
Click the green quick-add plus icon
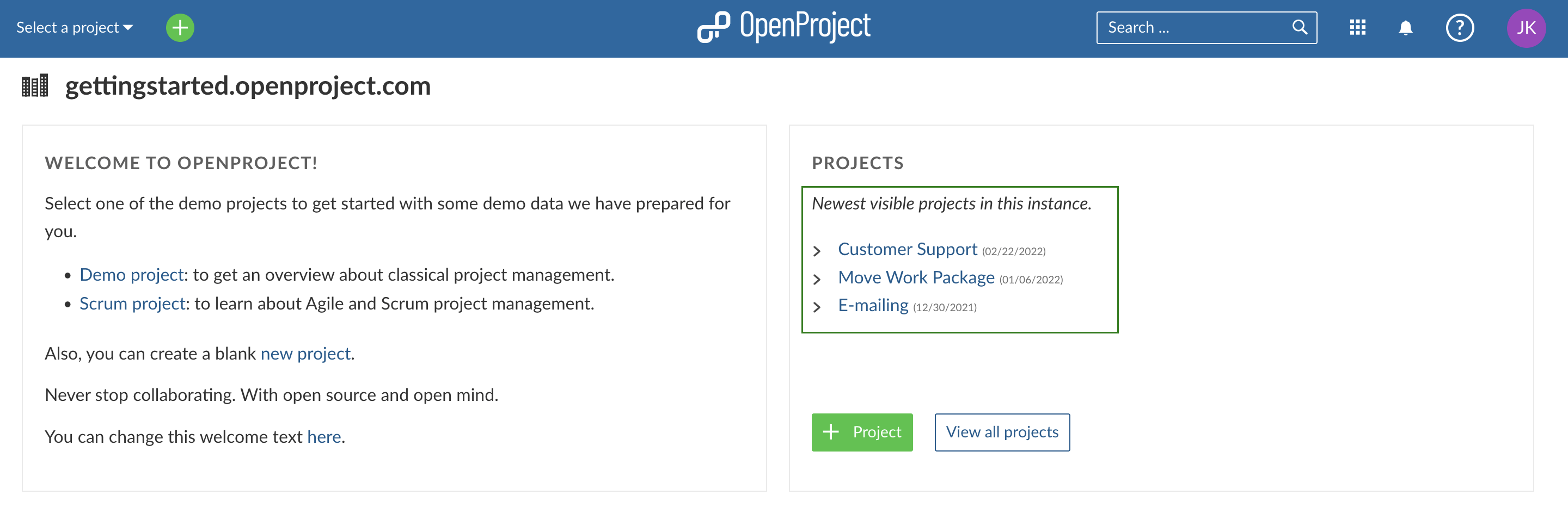[180, 28]
